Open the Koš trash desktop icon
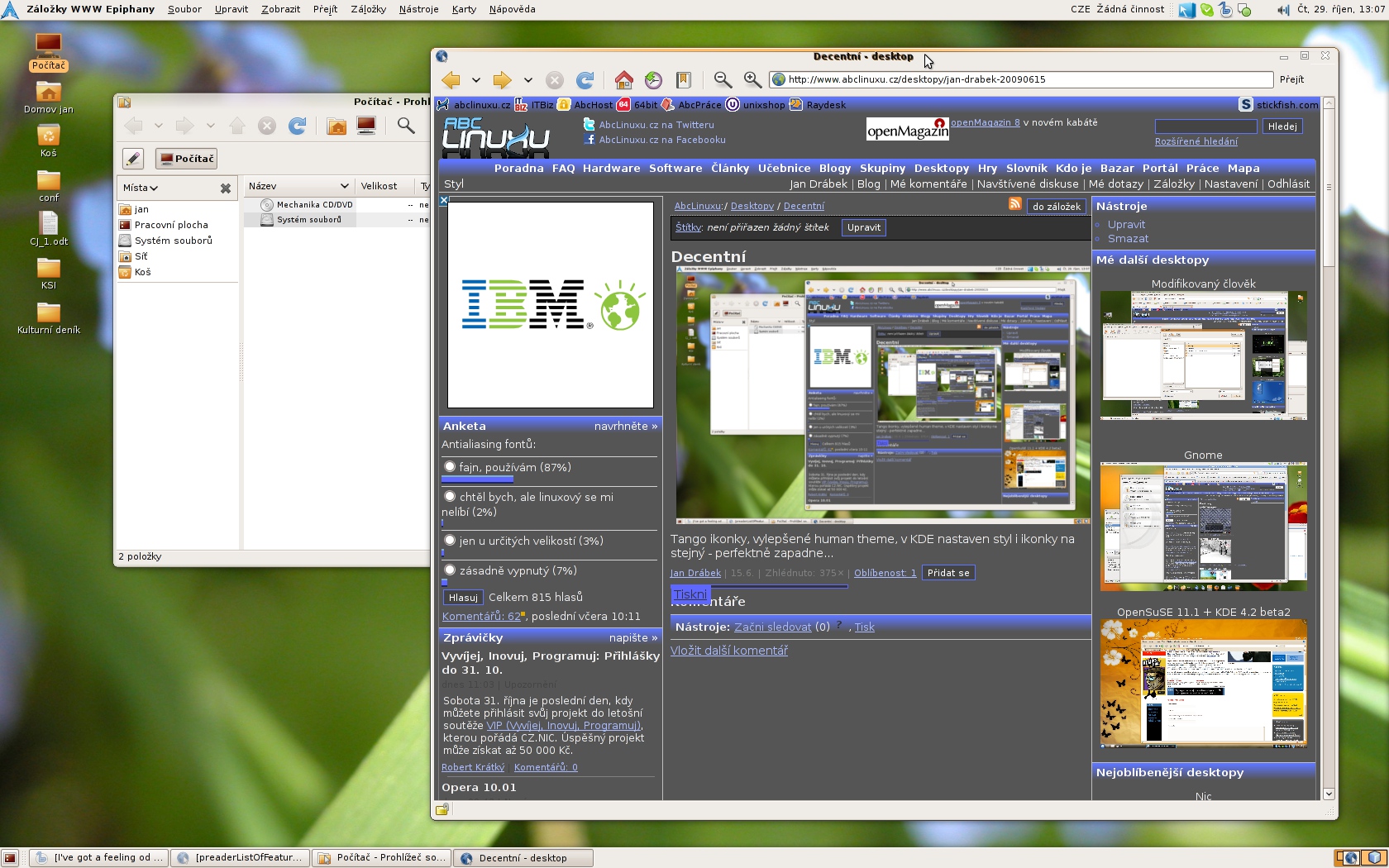The height and width of the screenshot is (868, 1389). 48,141
